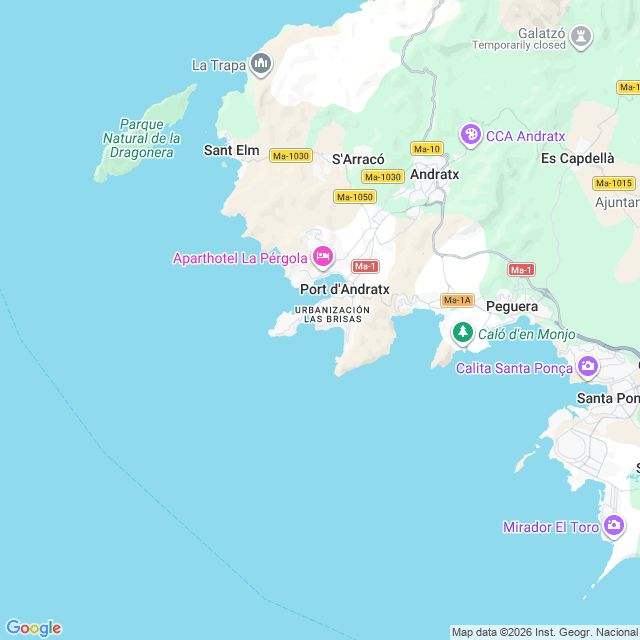
Task: Click the Ma-1030 road shield near Andratx
Action: (x=383, y=177)
